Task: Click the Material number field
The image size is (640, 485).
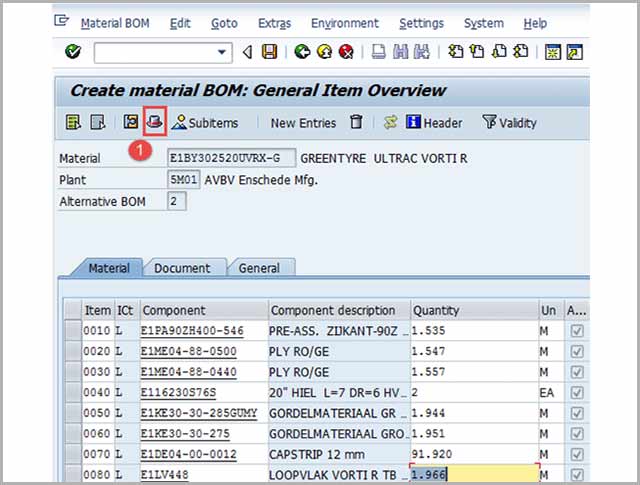Action: click(231, 158)
